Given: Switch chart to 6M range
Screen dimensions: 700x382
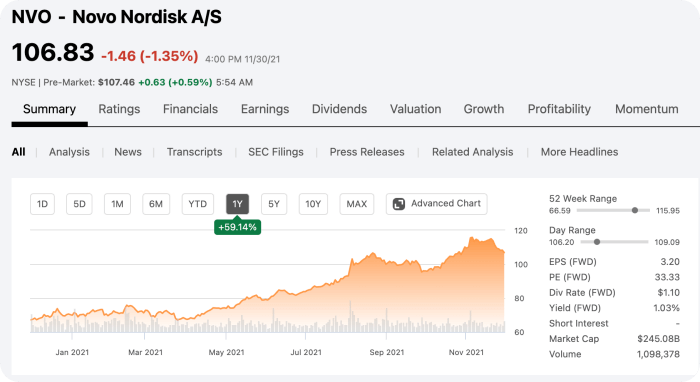Looking at the screenshot, I should click(x=156, y=204).
